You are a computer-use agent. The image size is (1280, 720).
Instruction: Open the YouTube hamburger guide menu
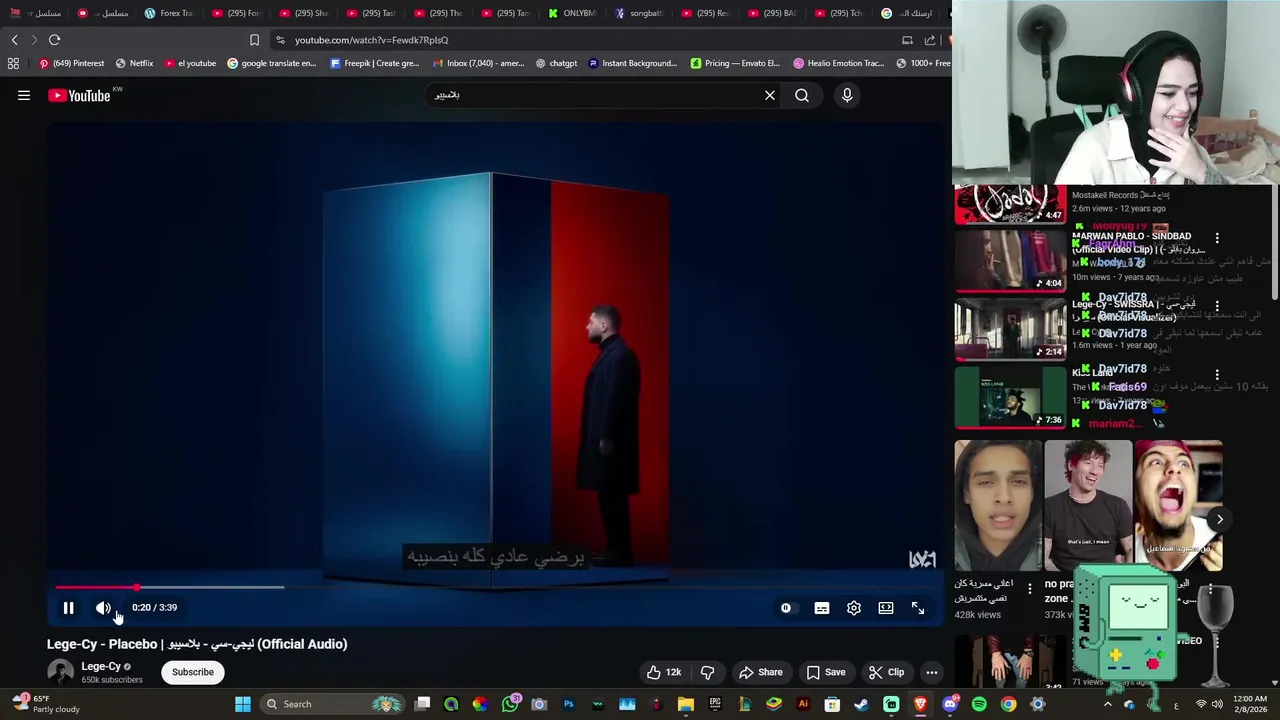tap(24, 95)
